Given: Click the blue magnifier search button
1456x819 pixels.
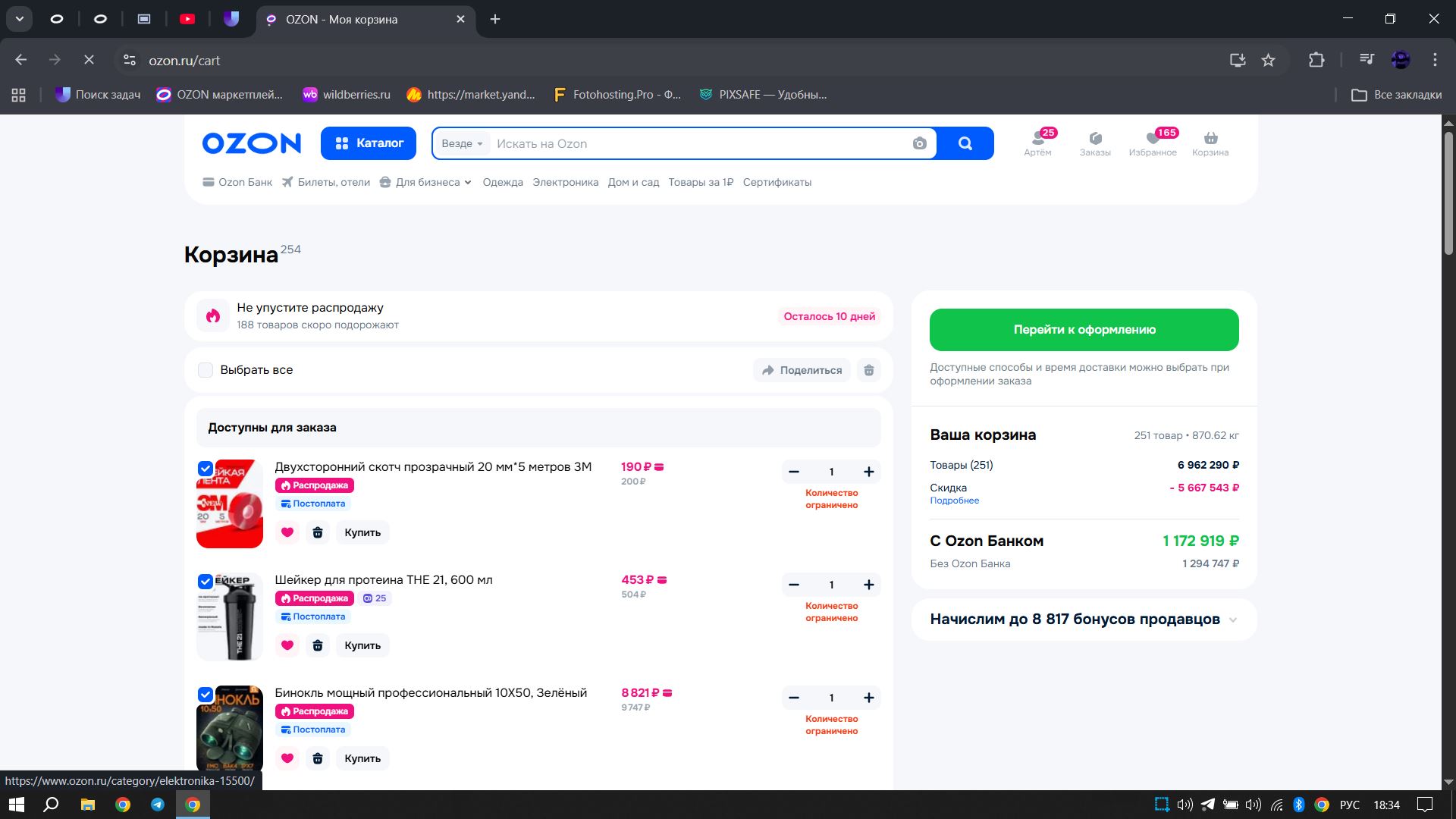Looking at the screenshot, I should click(x=965, y=143).
